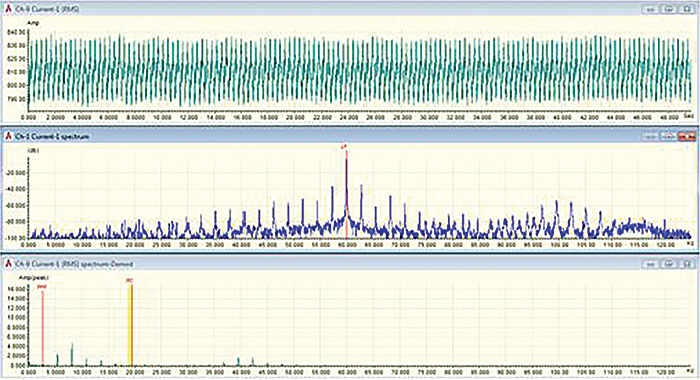The width and height of the screenshot is (700, 380).
Task: Select the red line-frequency marker at 60 Hz
Action: [346, 194]
